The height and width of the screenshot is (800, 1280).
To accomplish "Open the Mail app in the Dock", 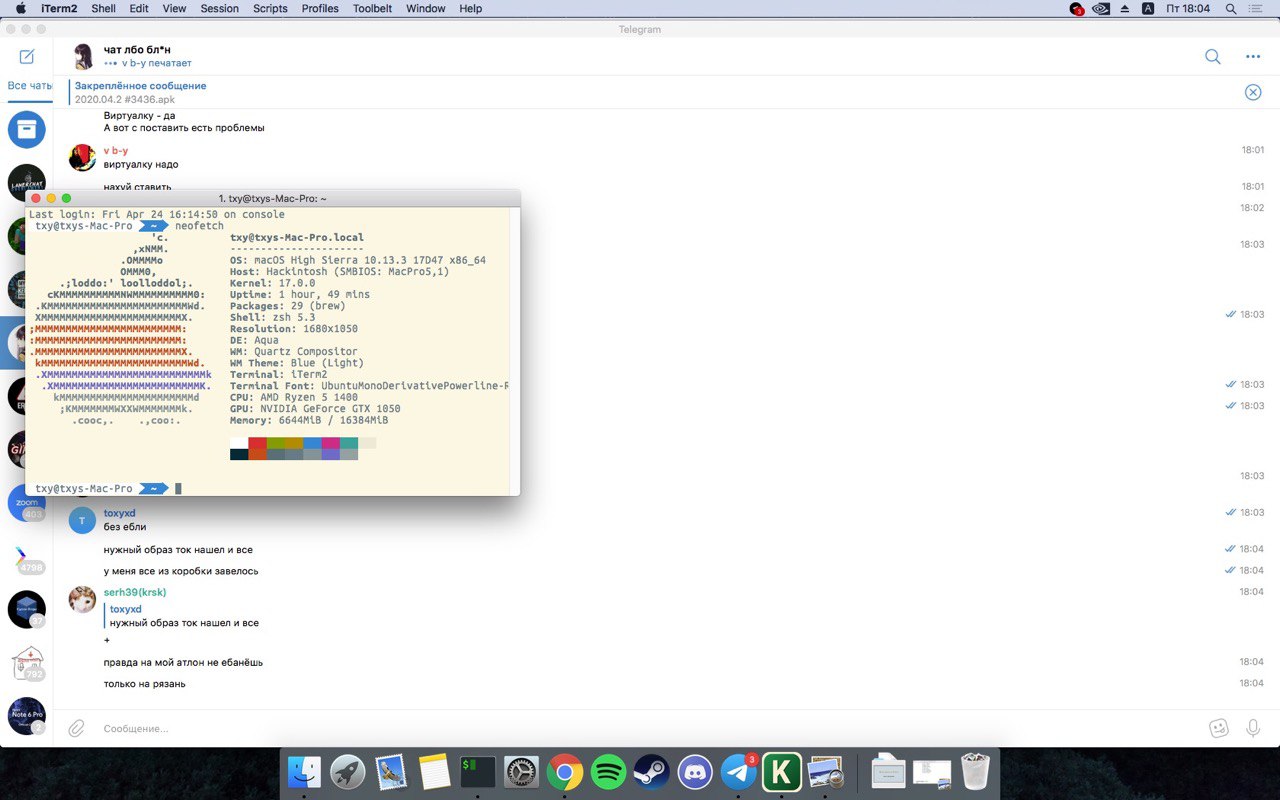I will click(x=391, y=772).
